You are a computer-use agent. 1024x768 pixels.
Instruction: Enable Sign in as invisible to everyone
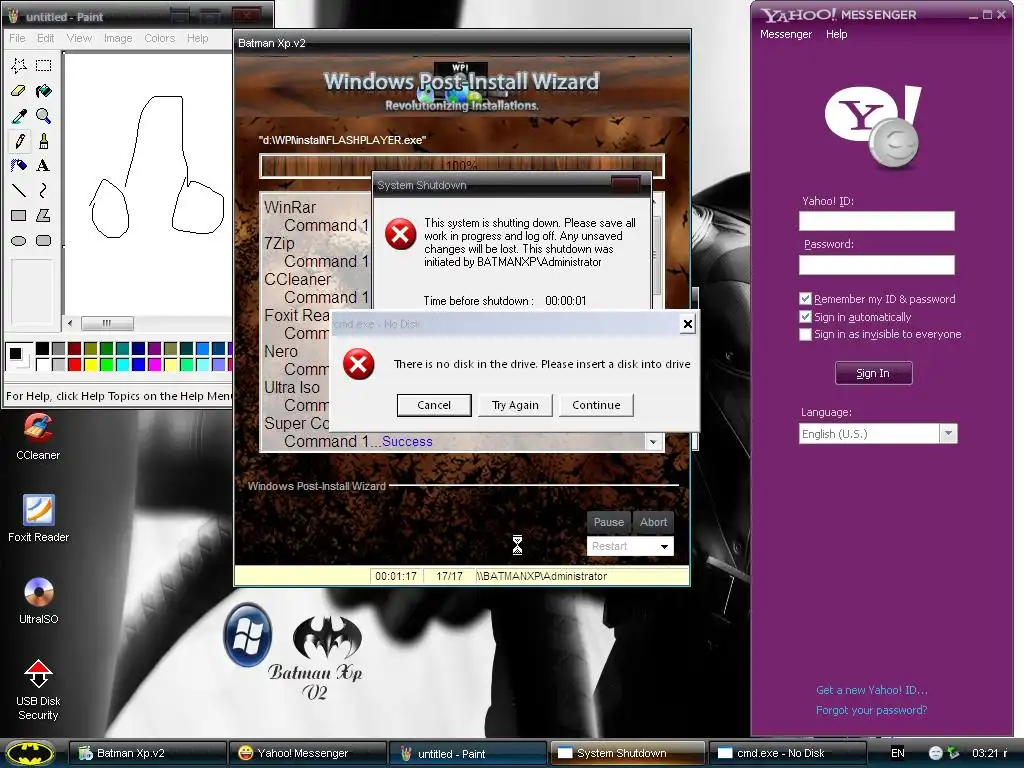coord(805,334)
